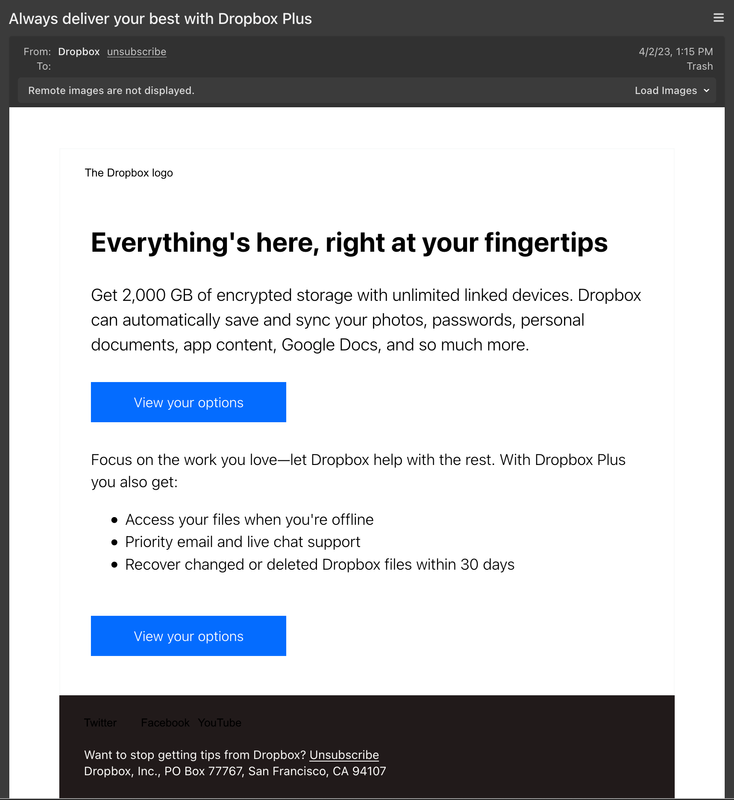Click the footer Unsubscribe link
This screenshot has height=800, width=734.
tap(344, 755)
